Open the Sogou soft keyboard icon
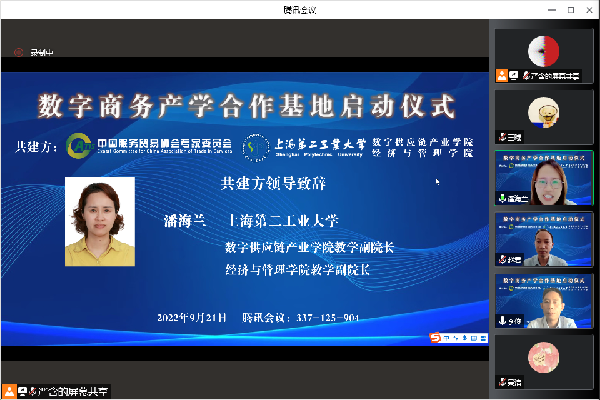Image resolution: width=600 pixels, height=400 pixels. tap(474, 338)
